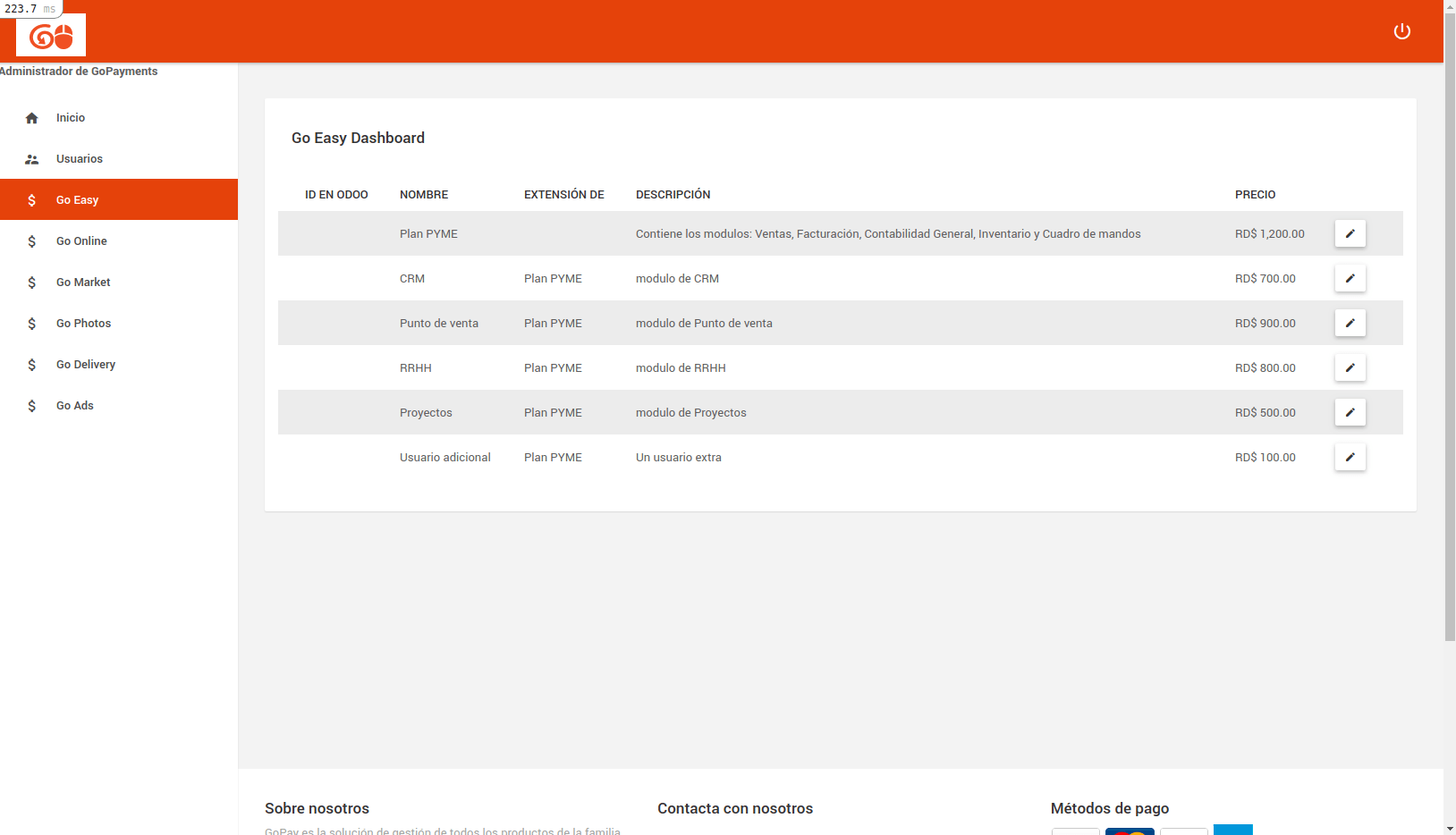Click the GoPayments logo in header

pyautogui.click(x=51, y=36)
